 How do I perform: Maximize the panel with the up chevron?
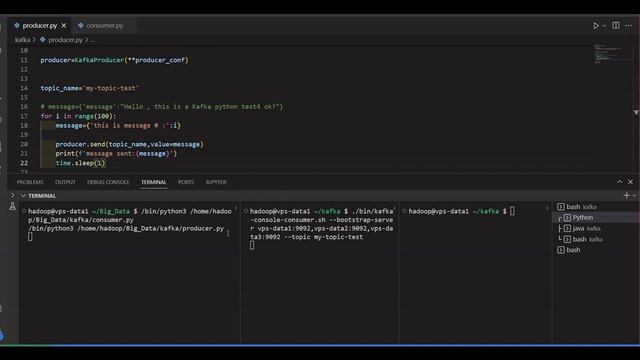tap(620, 182)
